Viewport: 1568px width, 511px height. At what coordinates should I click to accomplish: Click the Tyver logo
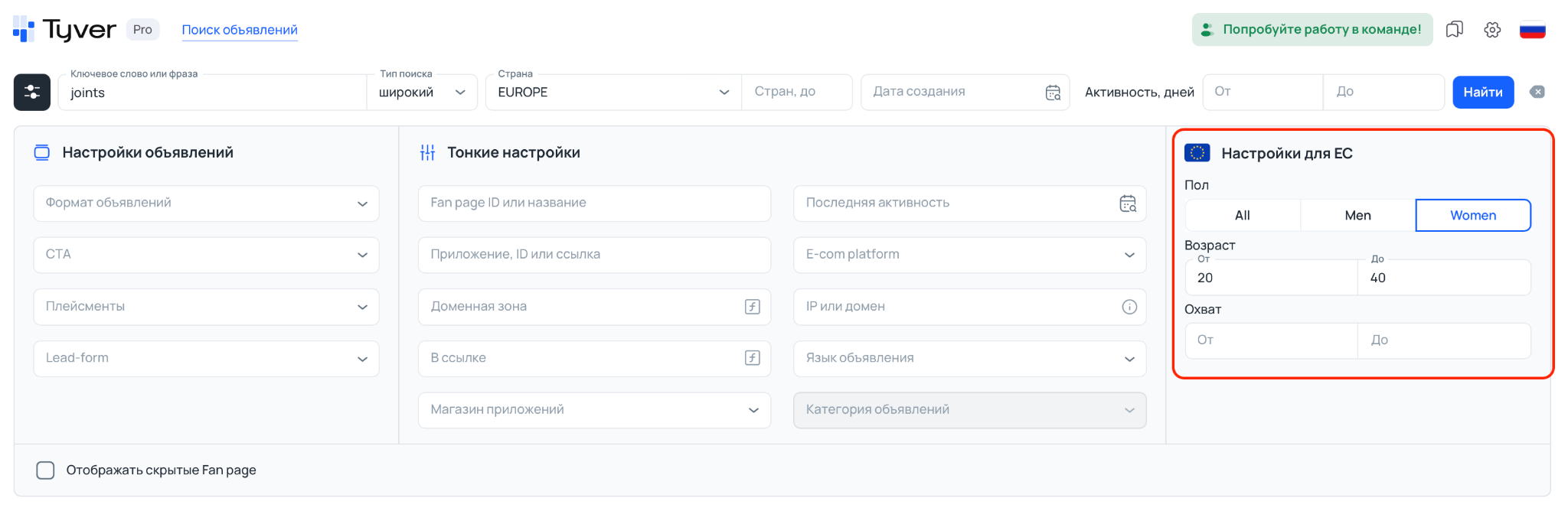(65, 29)
